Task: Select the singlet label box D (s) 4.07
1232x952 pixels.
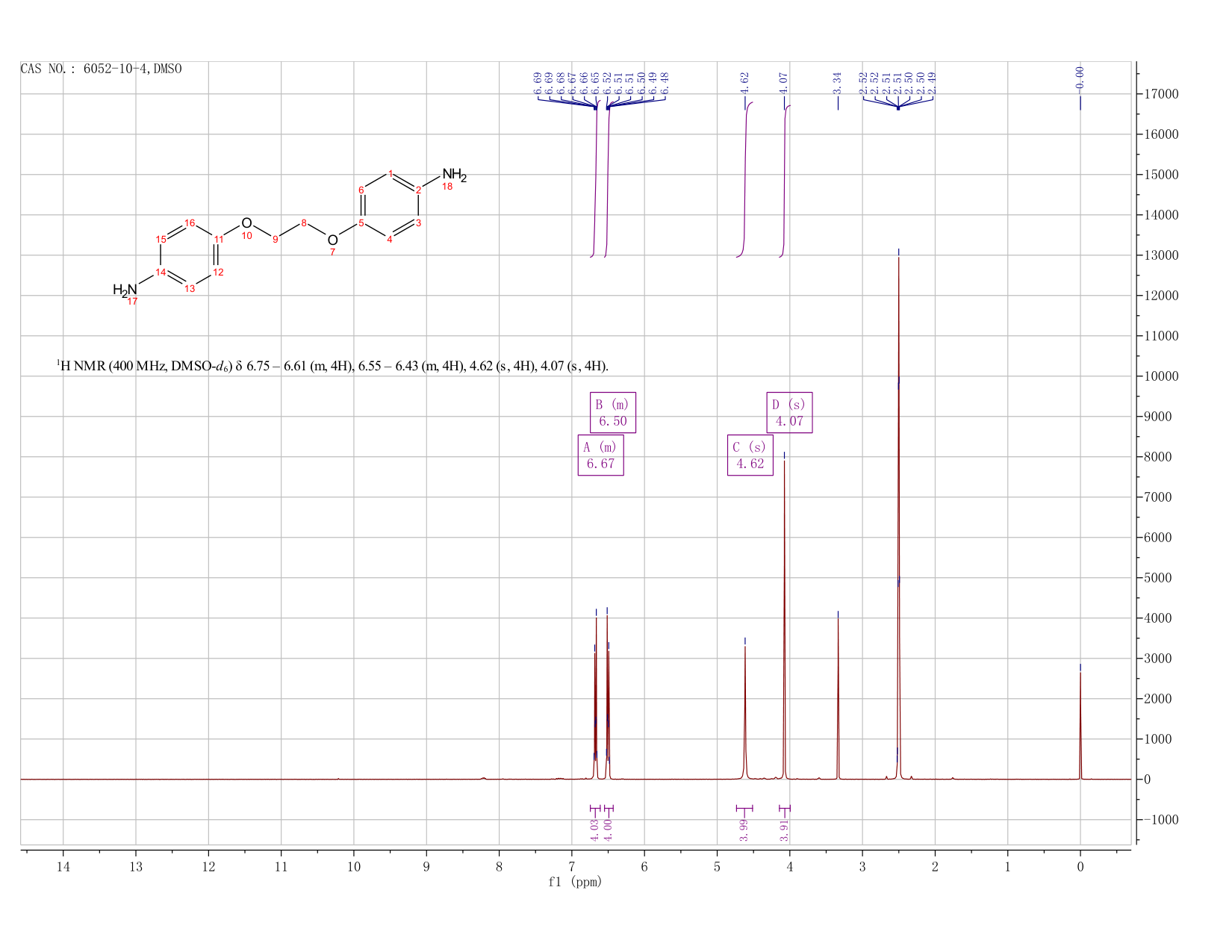Action: coord(789,412)
